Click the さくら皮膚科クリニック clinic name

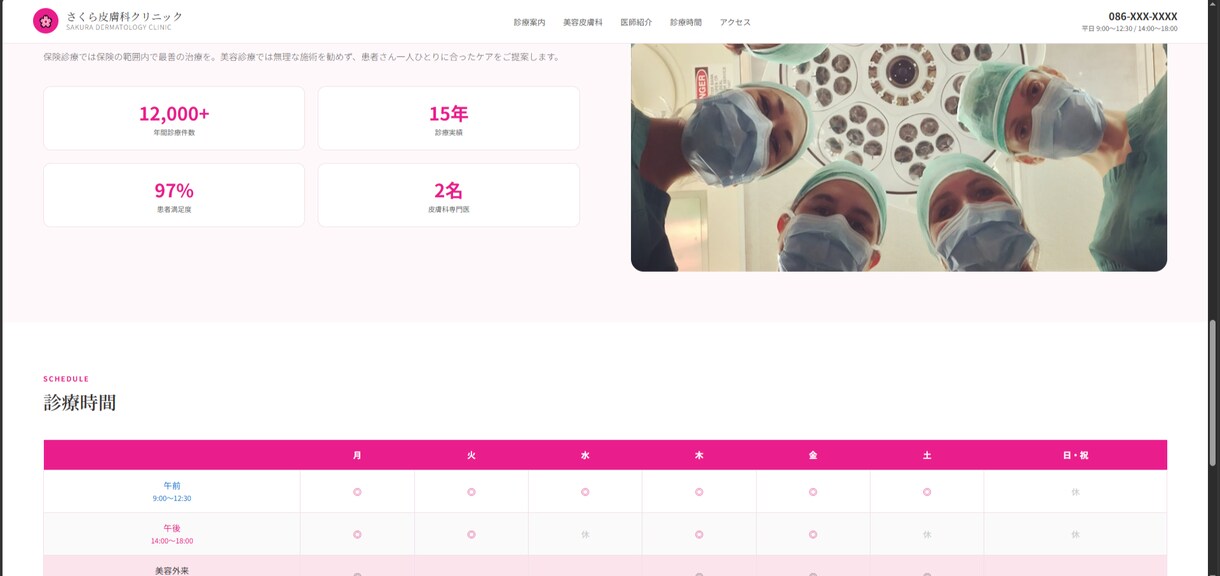(125, 16)
